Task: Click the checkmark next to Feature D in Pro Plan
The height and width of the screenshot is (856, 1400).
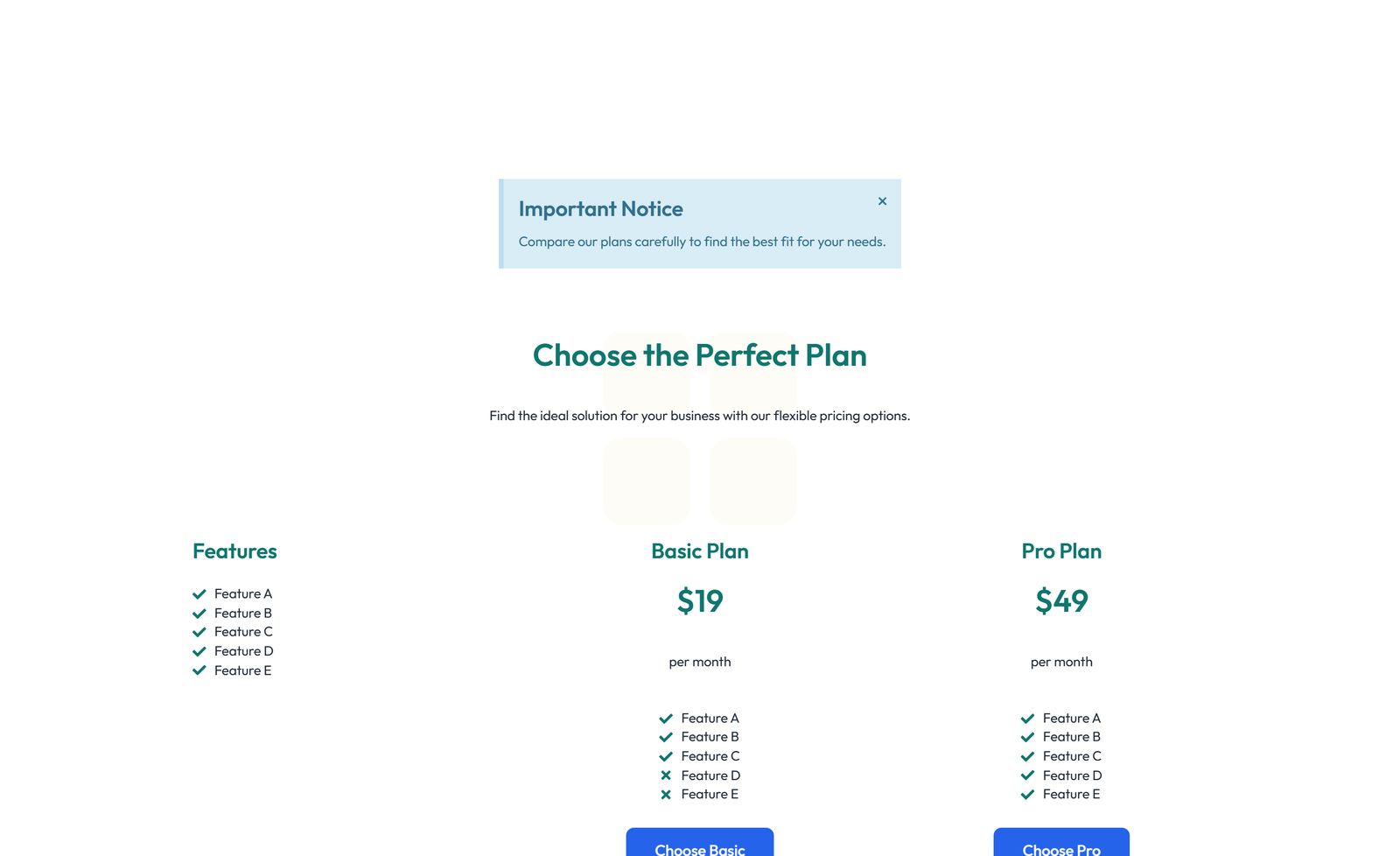Action: coord(1027,775)
